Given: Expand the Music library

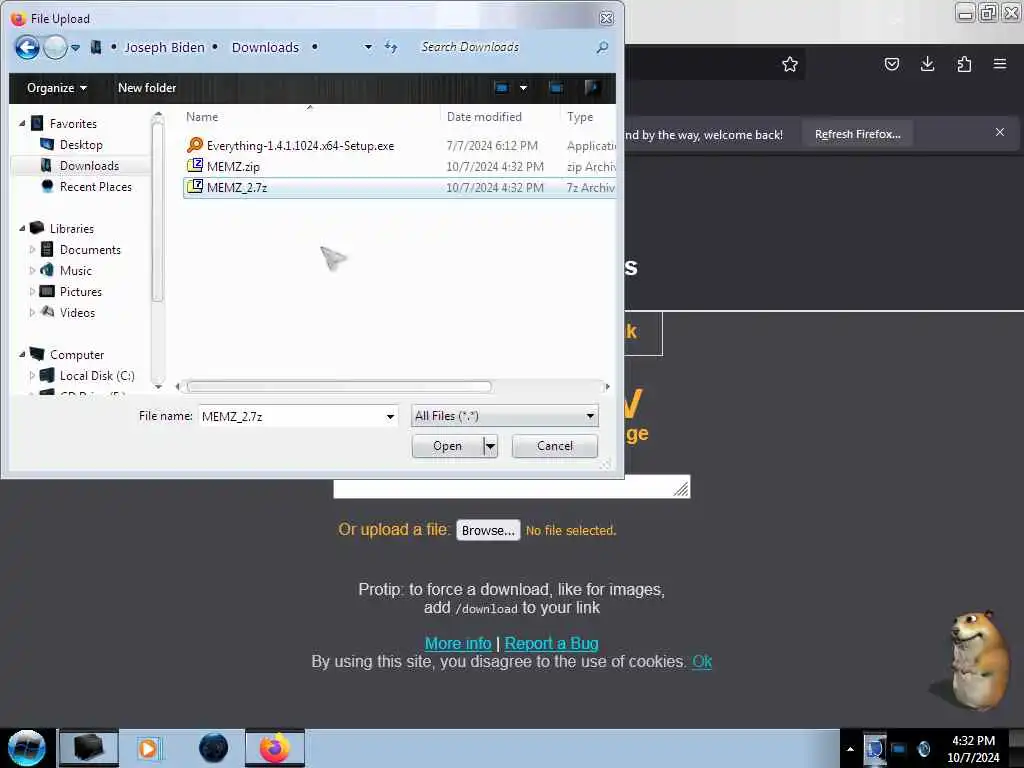Looking at the screenshot, I should coord(32,270).
